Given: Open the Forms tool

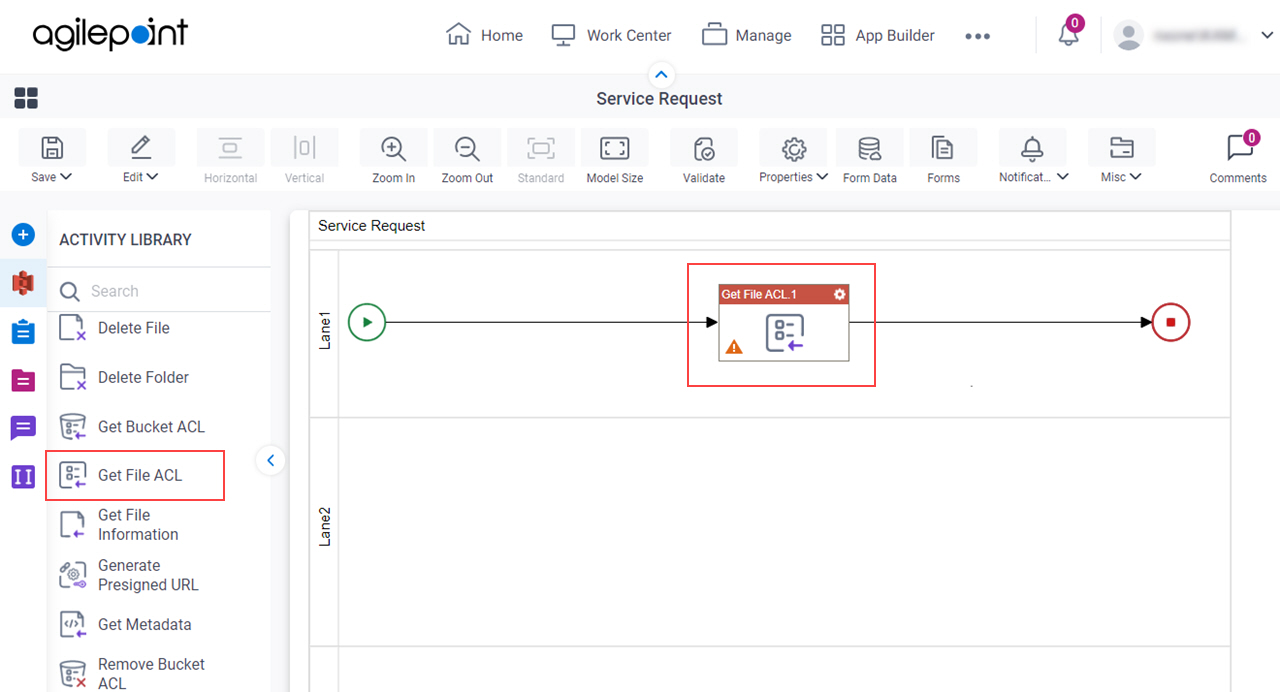Looking at the screenshot, I should 943,156.
